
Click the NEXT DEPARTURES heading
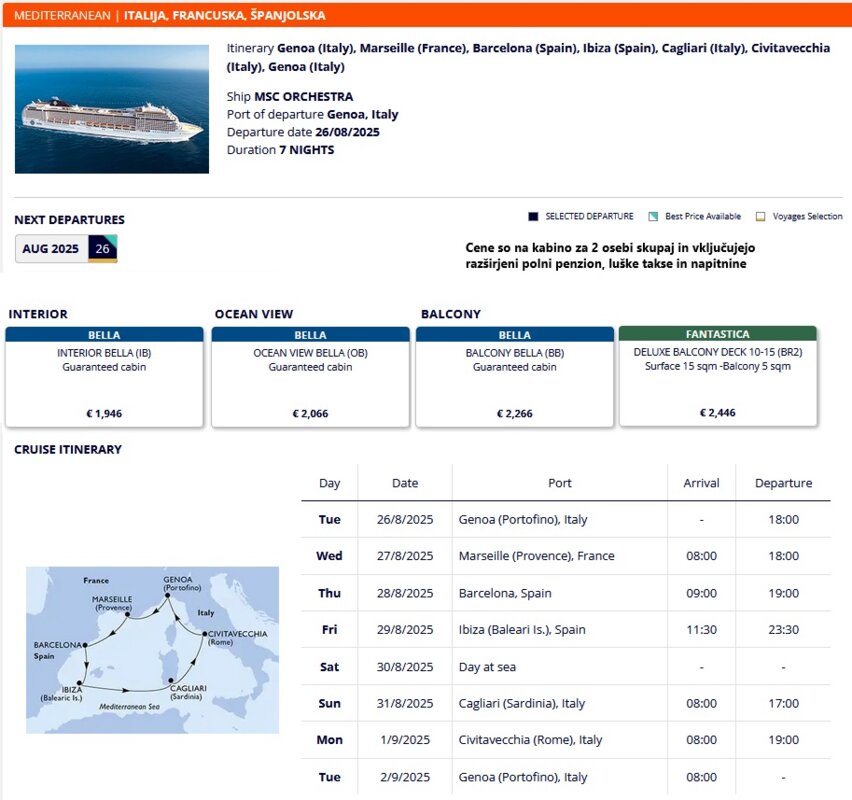pos(70,220)
